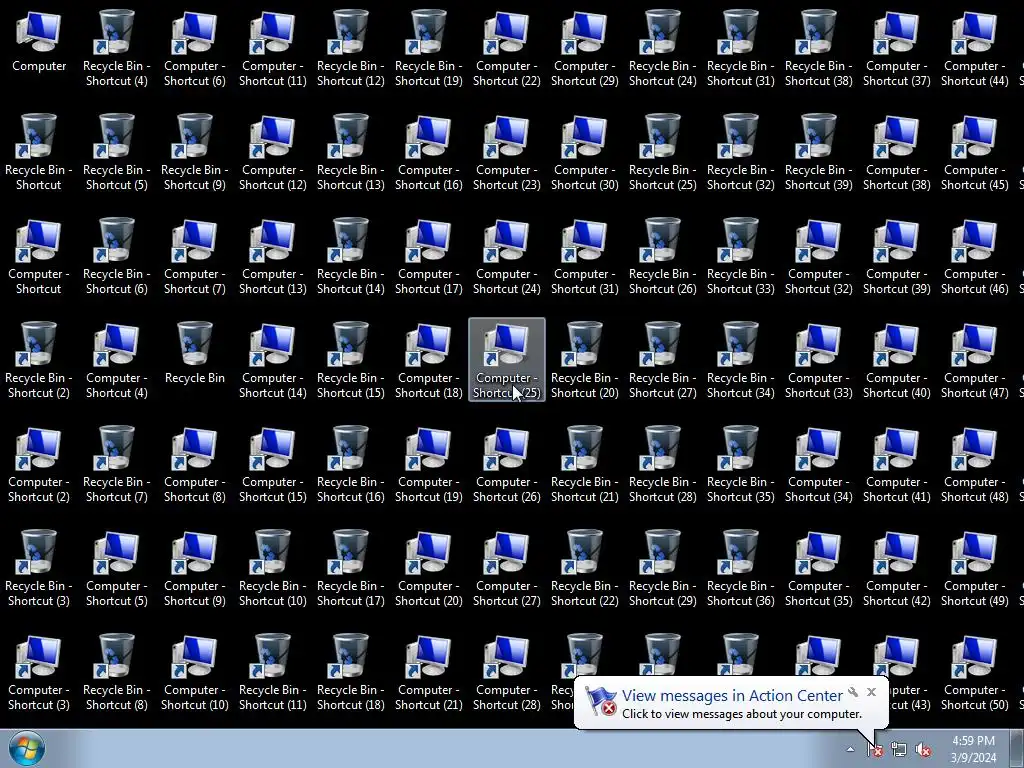The width and height of the screenshot is (1024, 768).
Task: Select Computer - Shortcut (35) icon
Action: tap(819, 568)
